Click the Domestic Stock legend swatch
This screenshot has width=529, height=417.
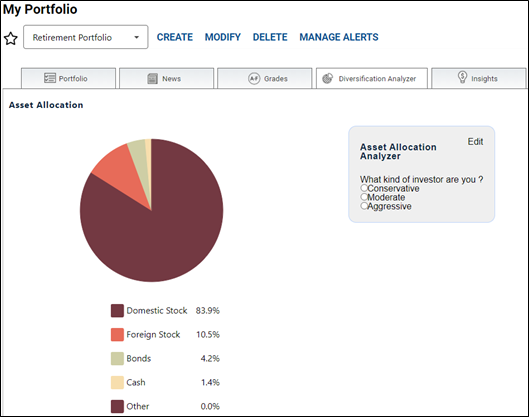pos(117,310)
